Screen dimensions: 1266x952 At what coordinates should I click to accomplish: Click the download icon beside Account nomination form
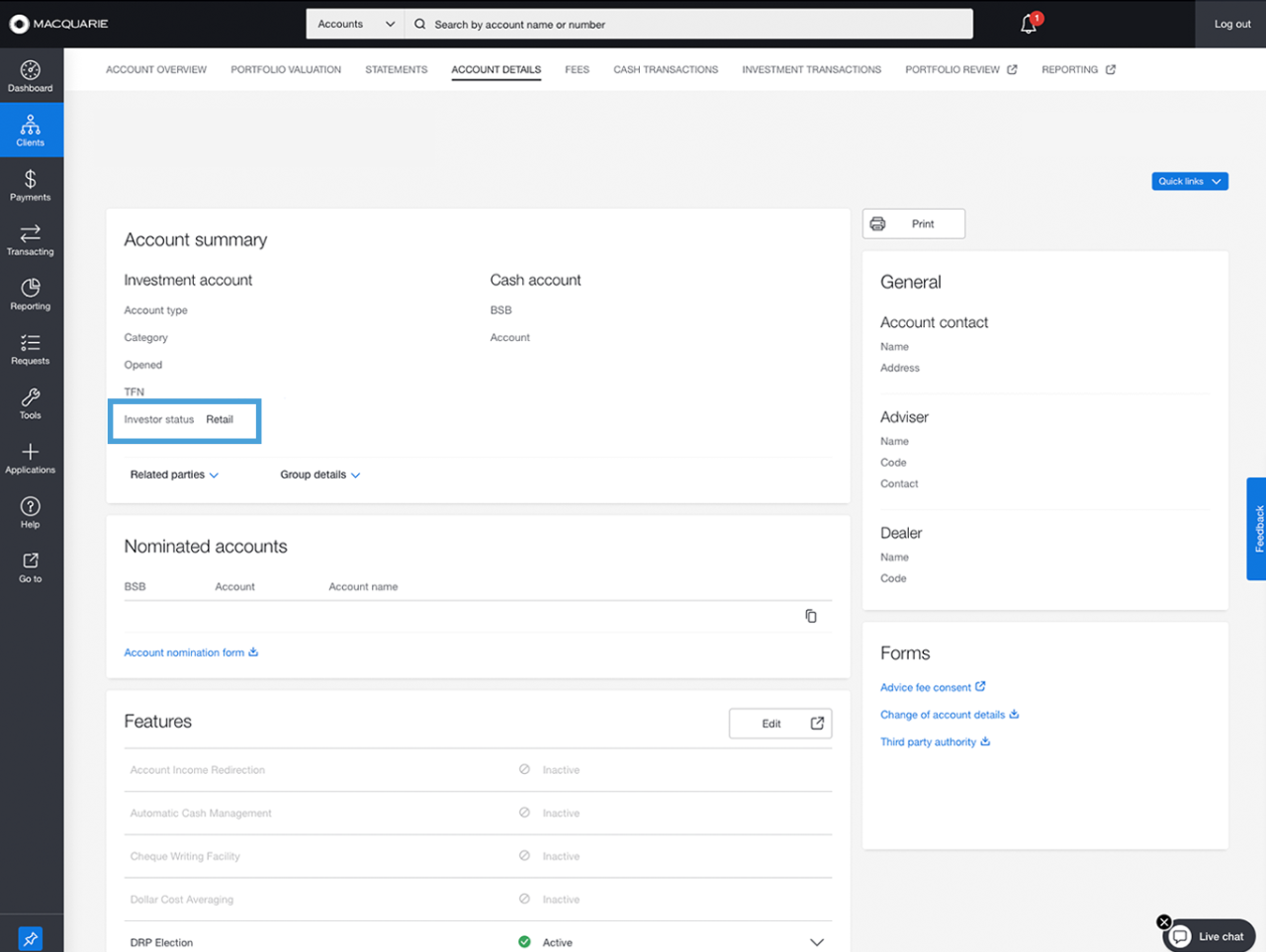[x=253, y=651]
